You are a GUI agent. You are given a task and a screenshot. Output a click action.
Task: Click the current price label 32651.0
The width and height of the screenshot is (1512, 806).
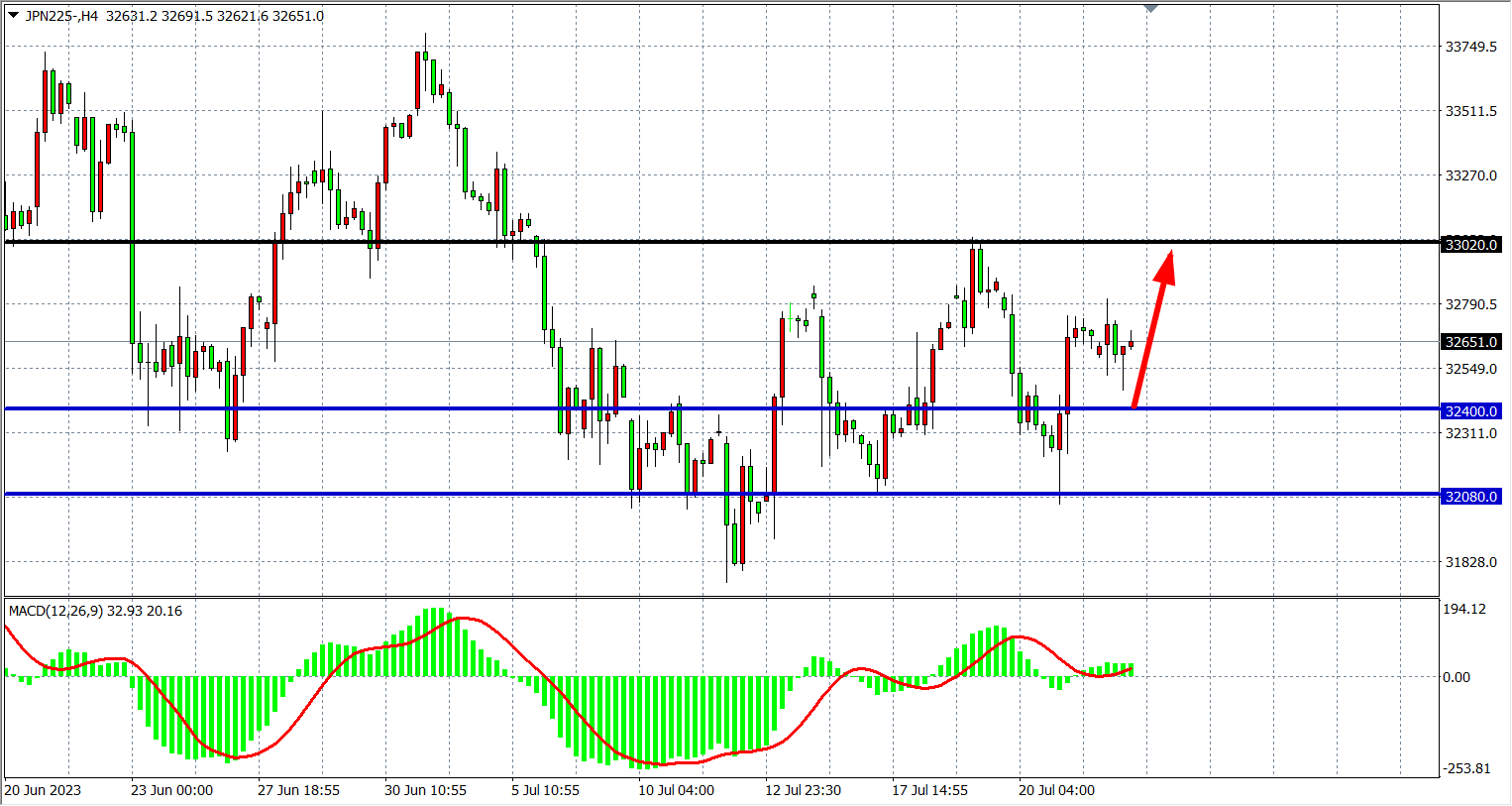(x=1471, y=342)
